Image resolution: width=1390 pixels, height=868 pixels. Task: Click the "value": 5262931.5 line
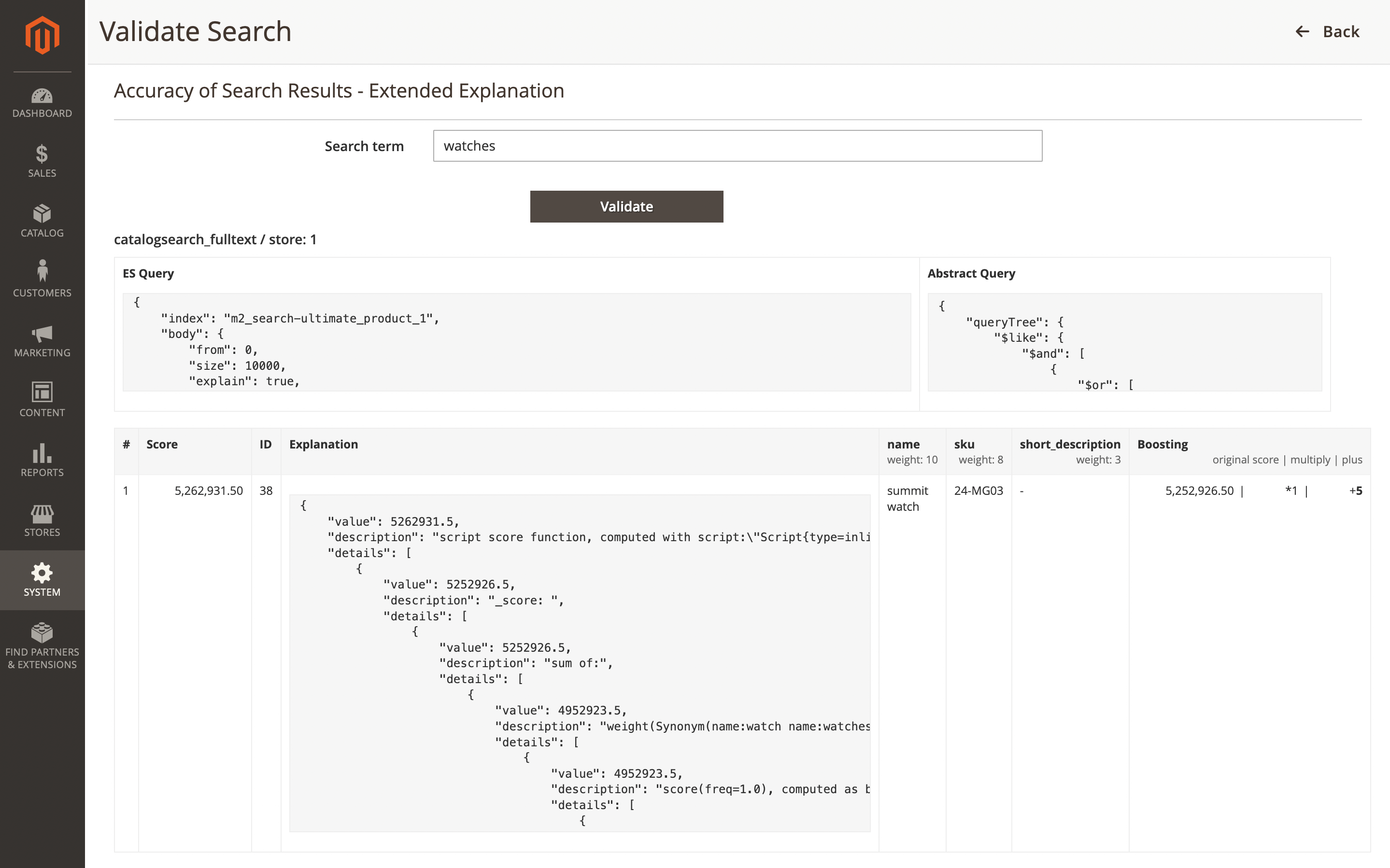coord(393,521)
